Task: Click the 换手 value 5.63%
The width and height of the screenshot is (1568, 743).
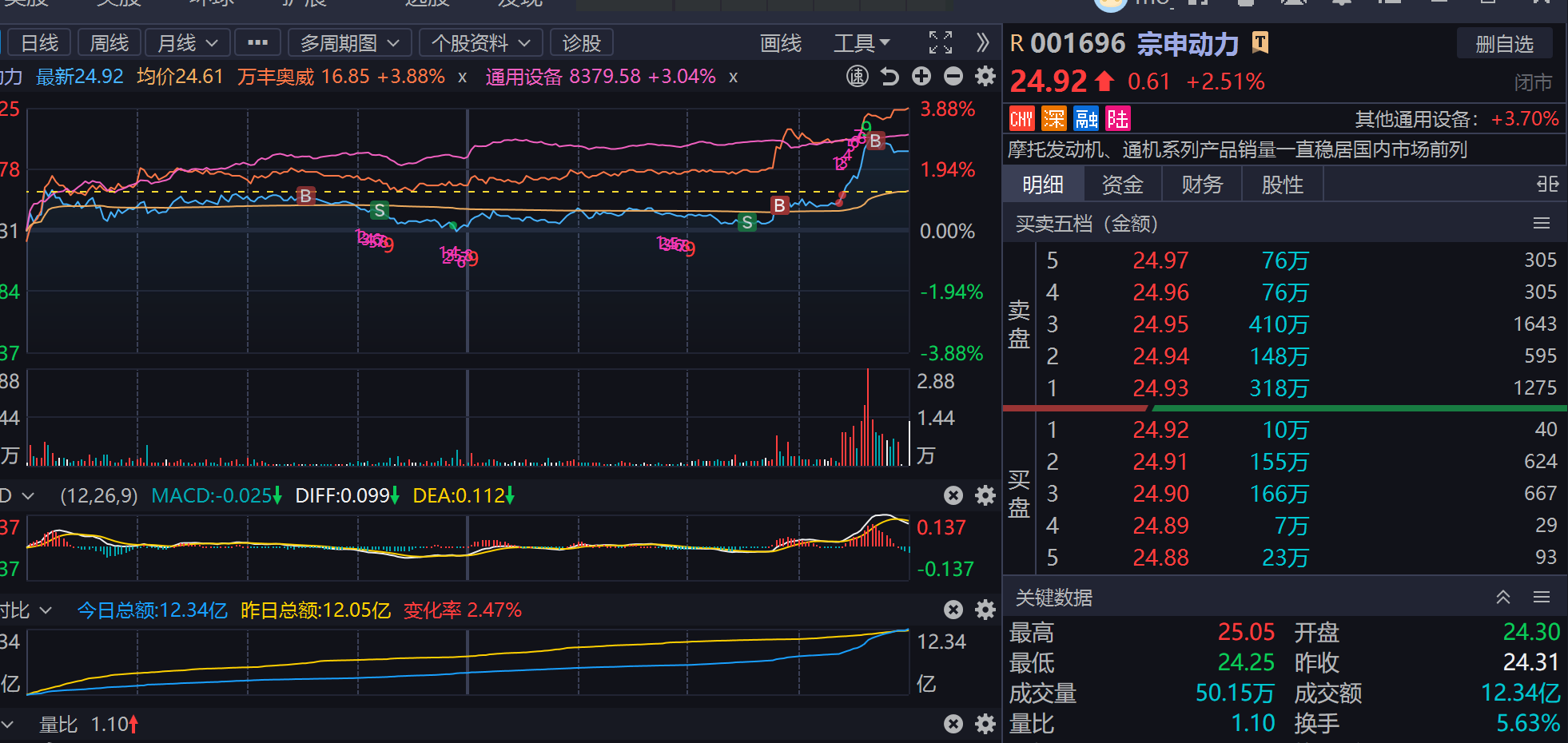Action: click(x=1528, y=723)
